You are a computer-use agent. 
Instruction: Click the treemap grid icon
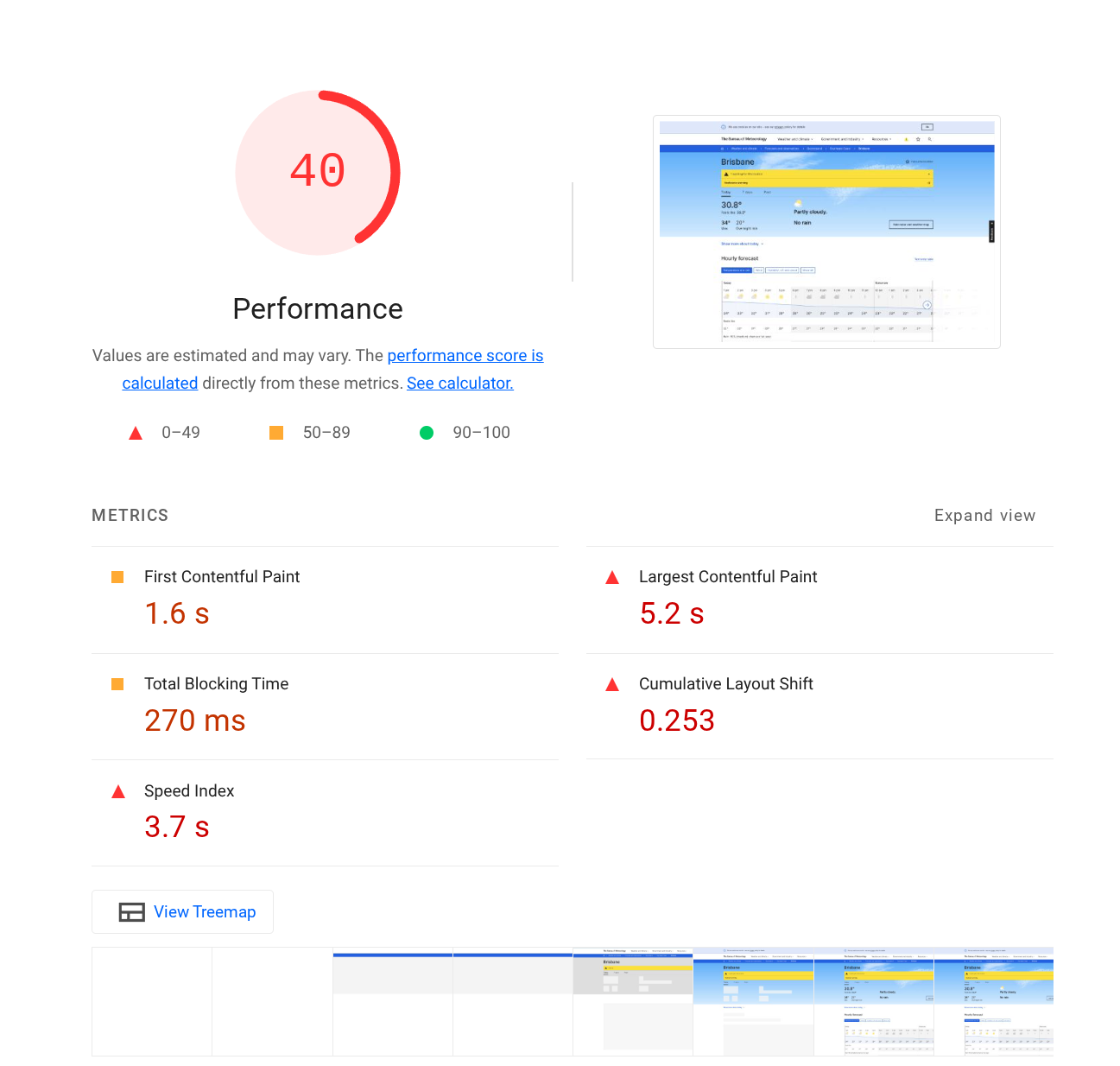click(131, 912)
